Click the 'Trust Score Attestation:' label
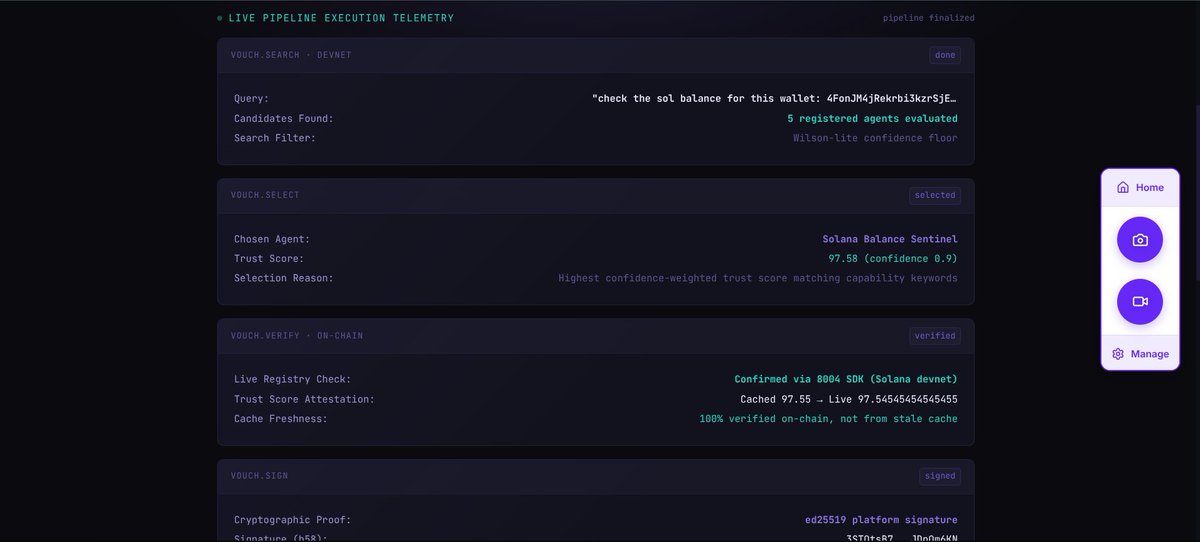The width and height of the screenshot is (1200, 542). tap(304, 399)
